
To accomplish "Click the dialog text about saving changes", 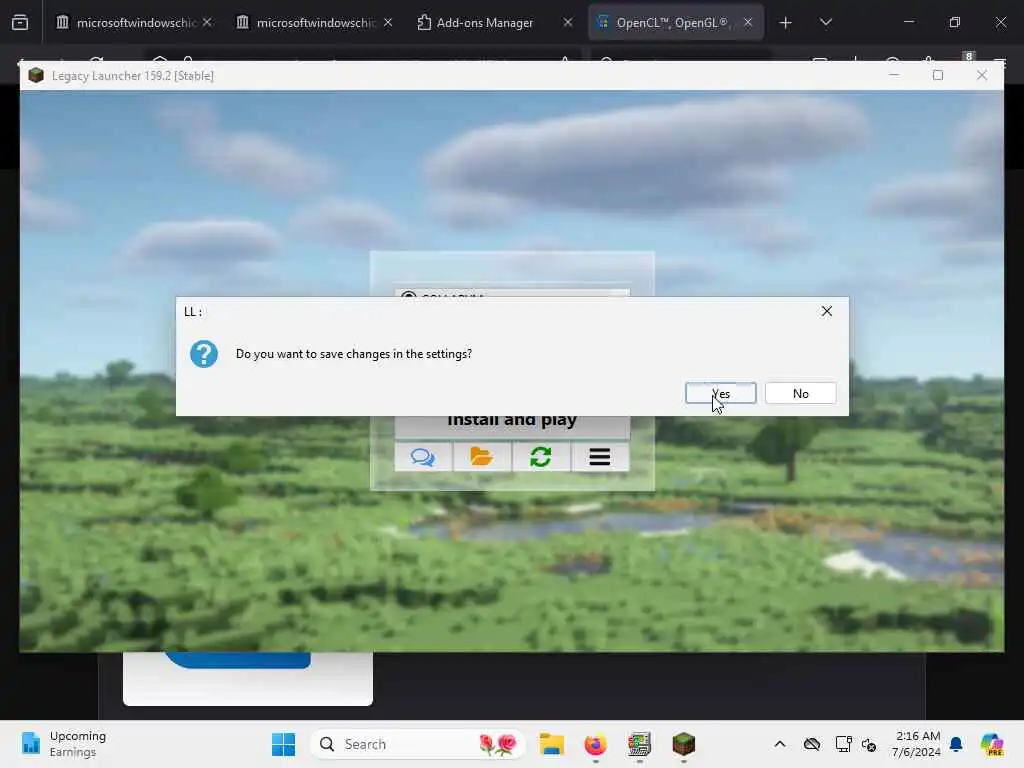I will point(354,354).
